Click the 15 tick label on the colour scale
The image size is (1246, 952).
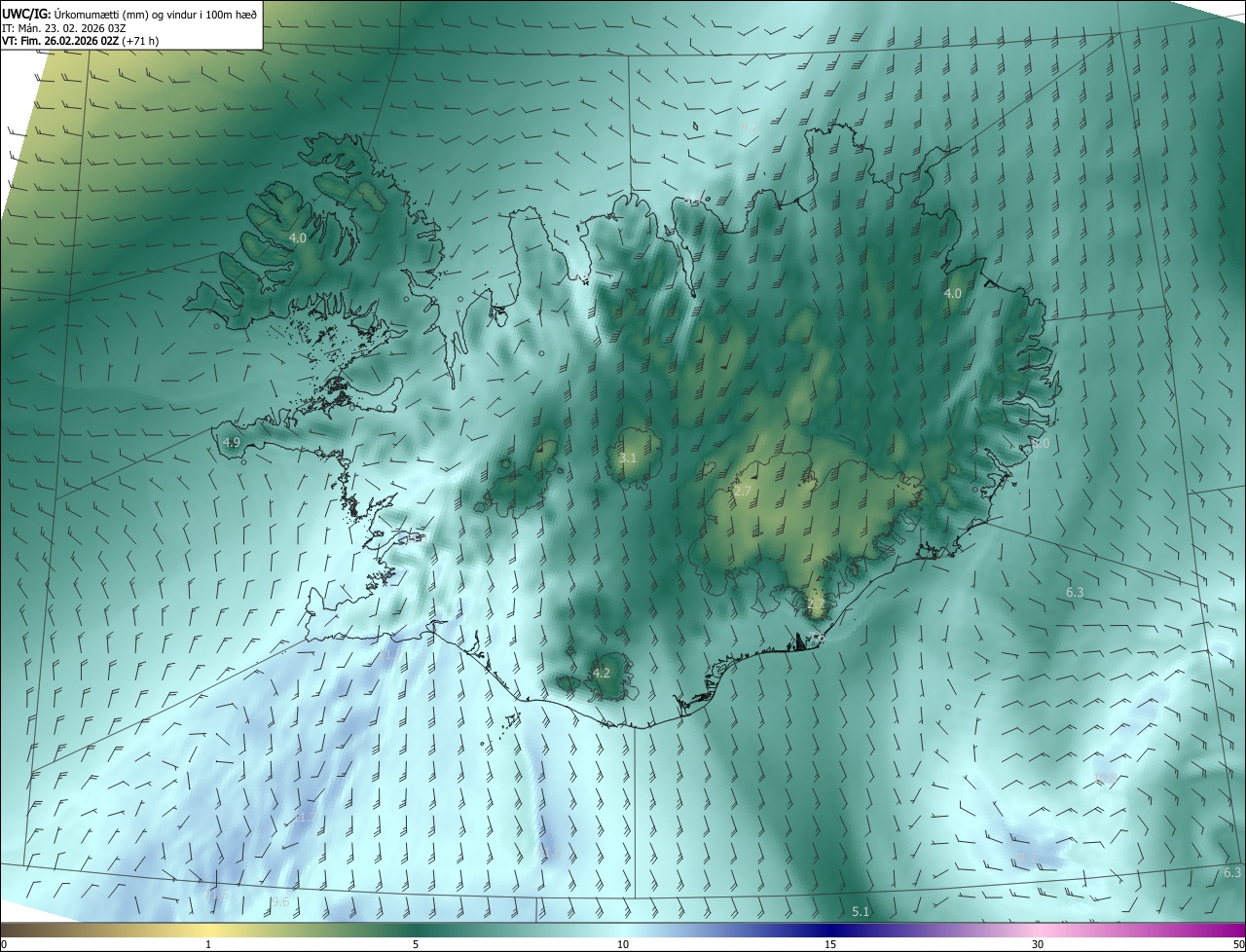coord(830,944)
